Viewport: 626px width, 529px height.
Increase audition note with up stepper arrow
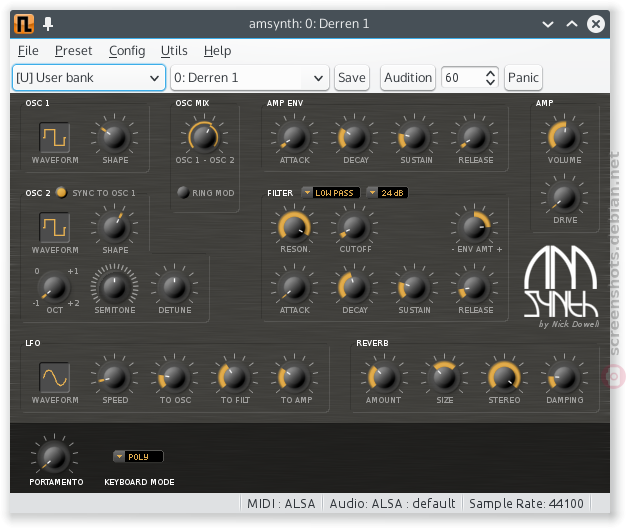coord(491,73)
